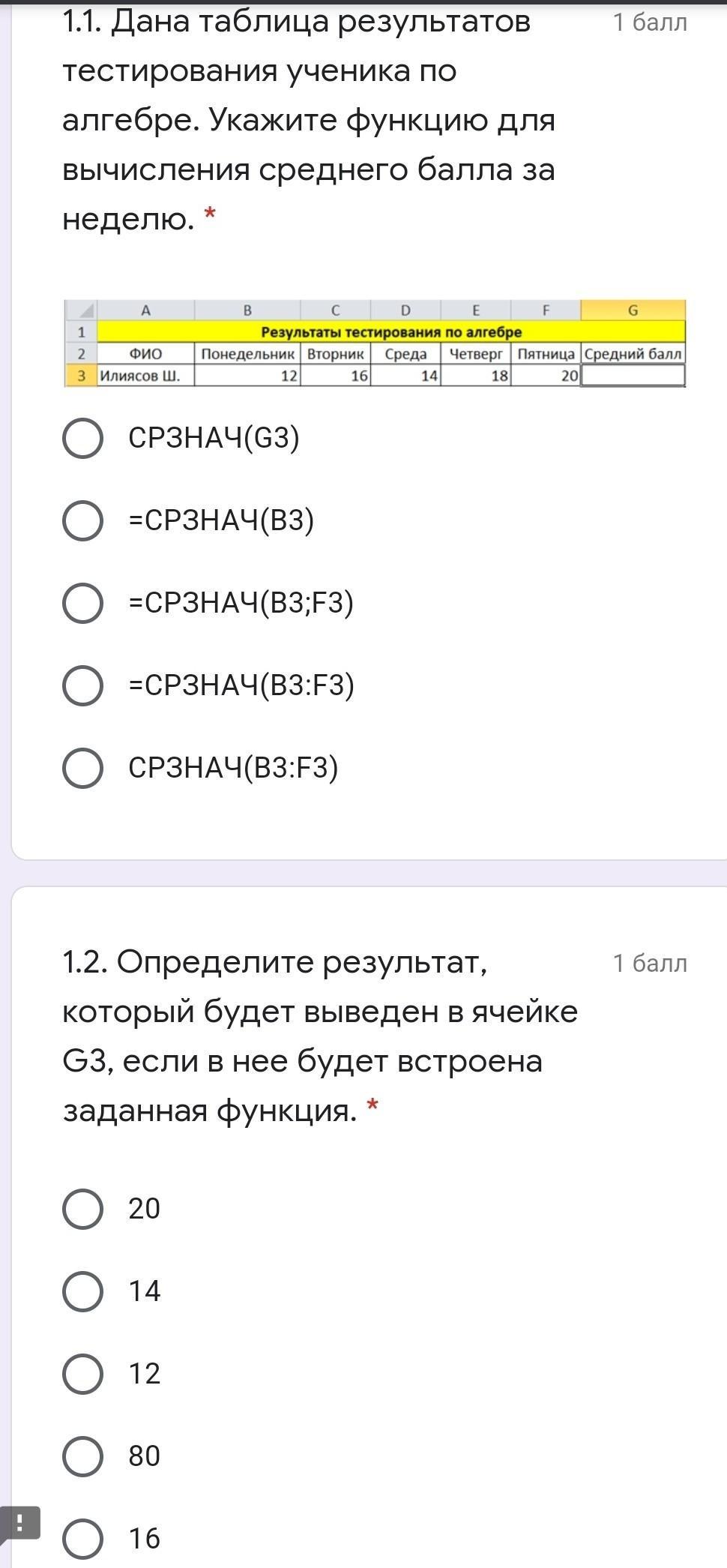Pick answer 80 in question 1.2
The image size is (727, 1568).
coord(82,1456)
